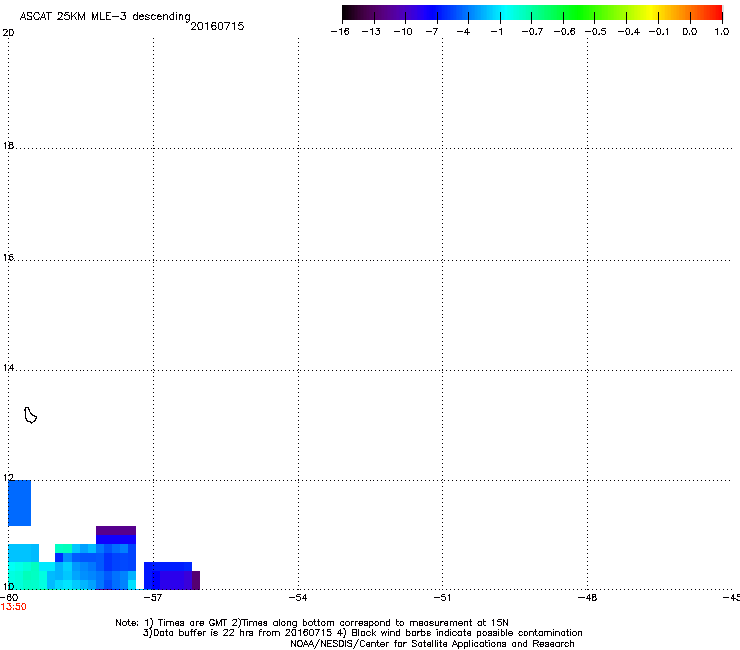Click the red time stamp 13:50
Viewport: 740px width, 650px height.
(13, 607)
